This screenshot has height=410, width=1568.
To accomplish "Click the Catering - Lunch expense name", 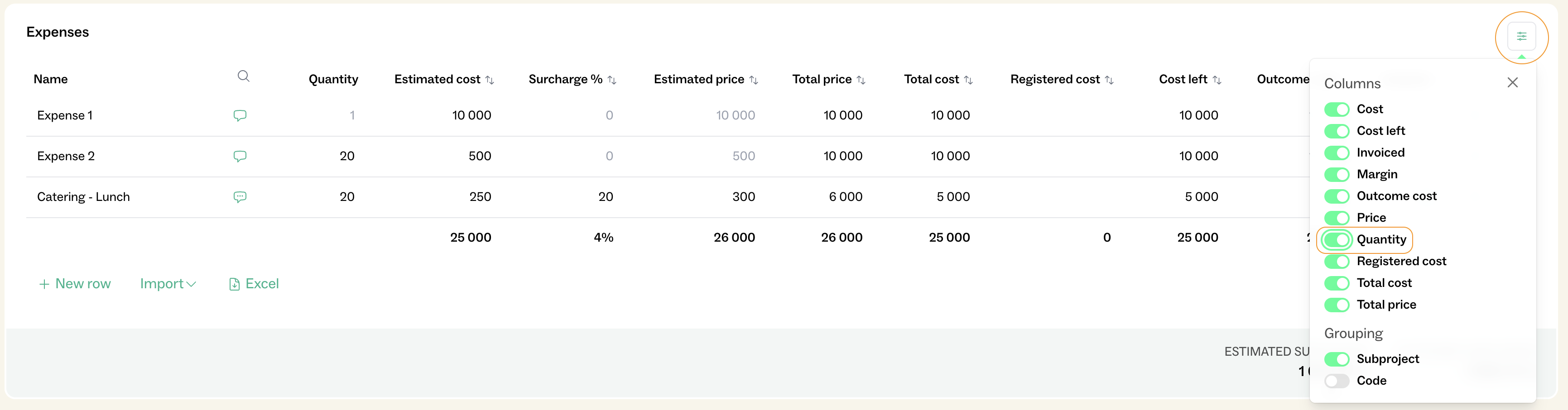I will click(83, 196).
